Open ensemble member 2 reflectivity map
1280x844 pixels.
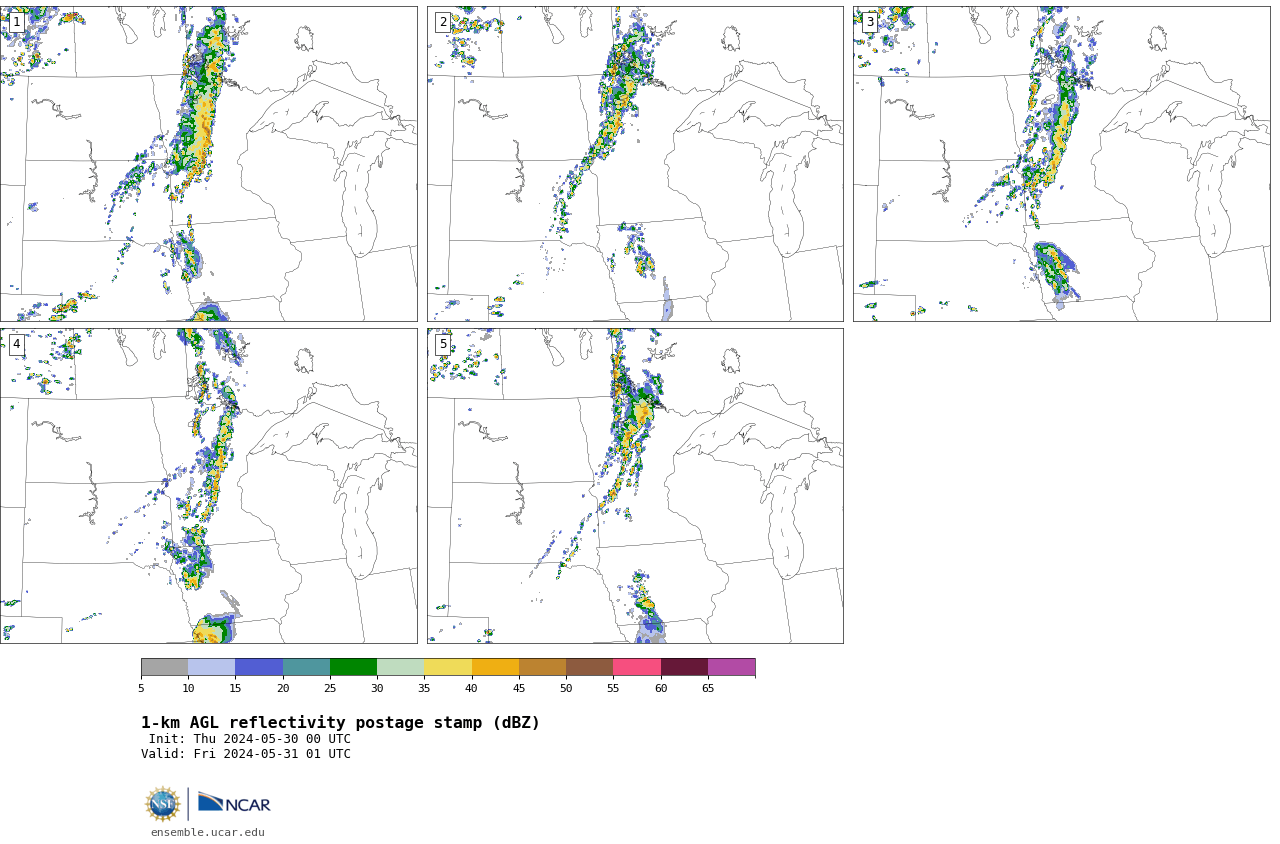(x=635, y=164)
